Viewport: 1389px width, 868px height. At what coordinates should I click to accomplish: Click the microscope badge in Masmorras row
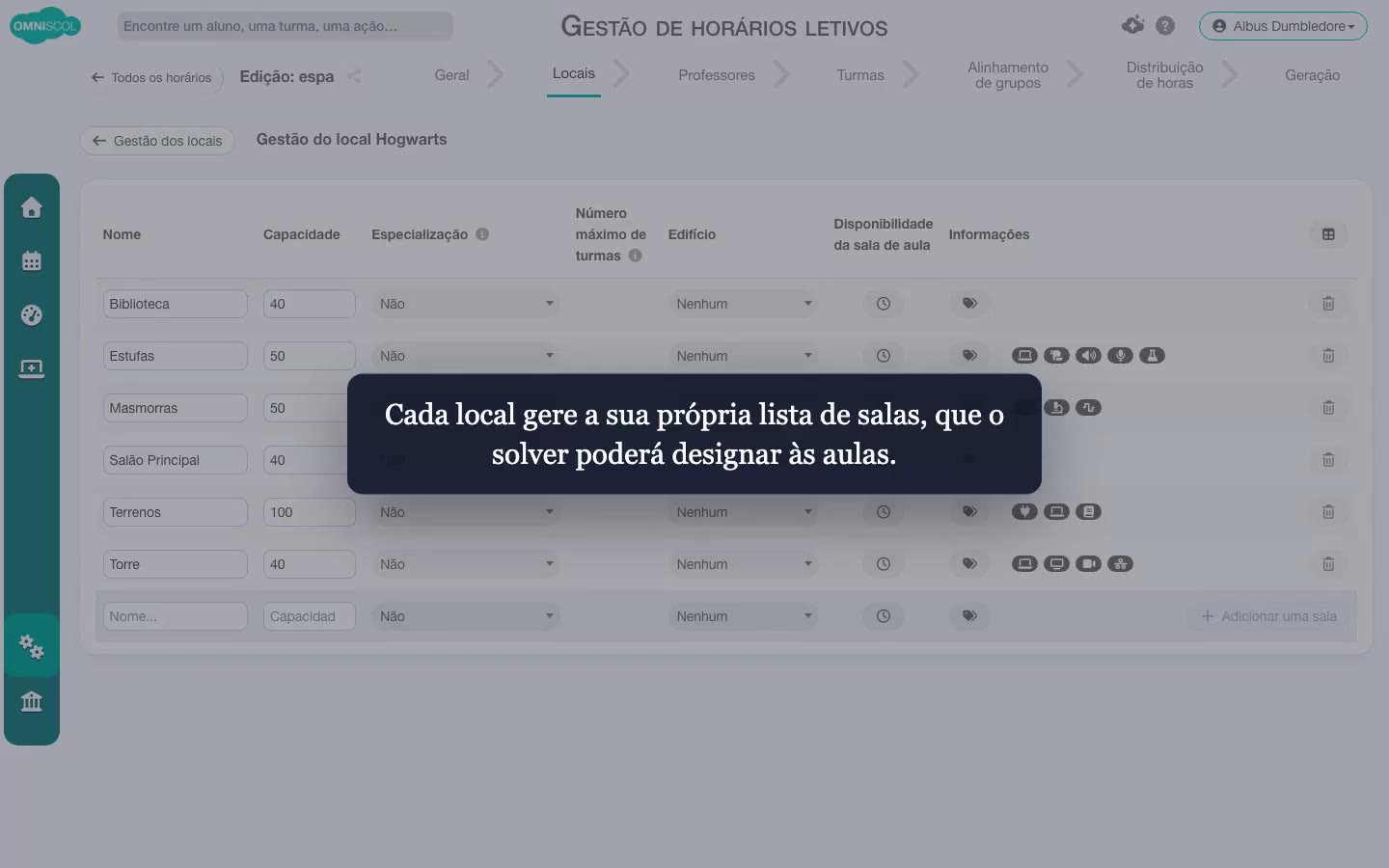1056,408
